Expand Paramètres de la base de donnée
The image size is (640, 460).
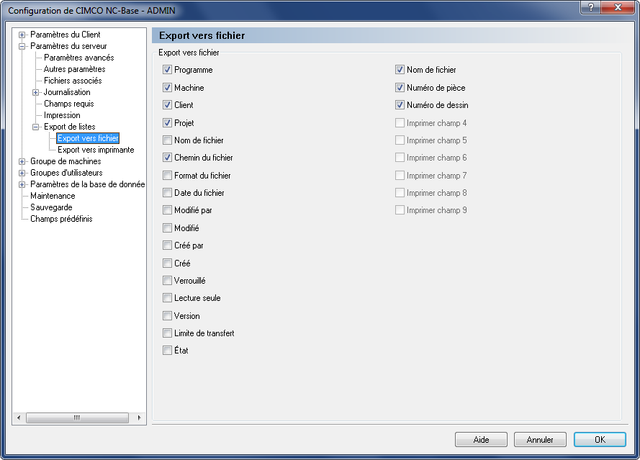point(22,184)
